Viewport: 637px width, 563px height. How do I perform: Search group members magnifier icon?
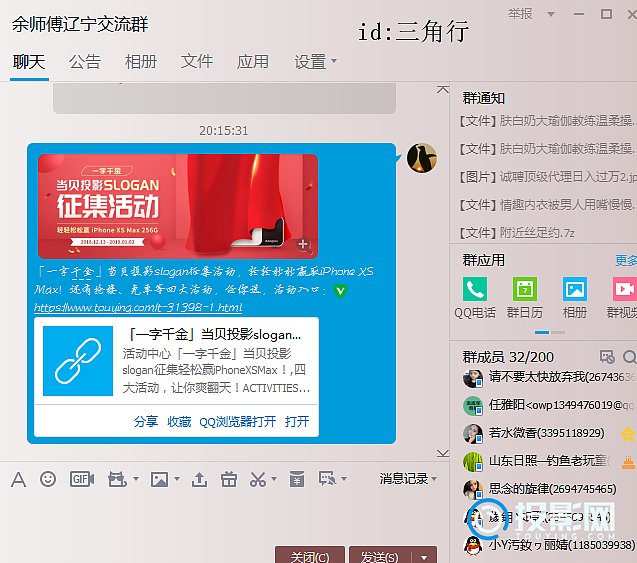point(630,357)
